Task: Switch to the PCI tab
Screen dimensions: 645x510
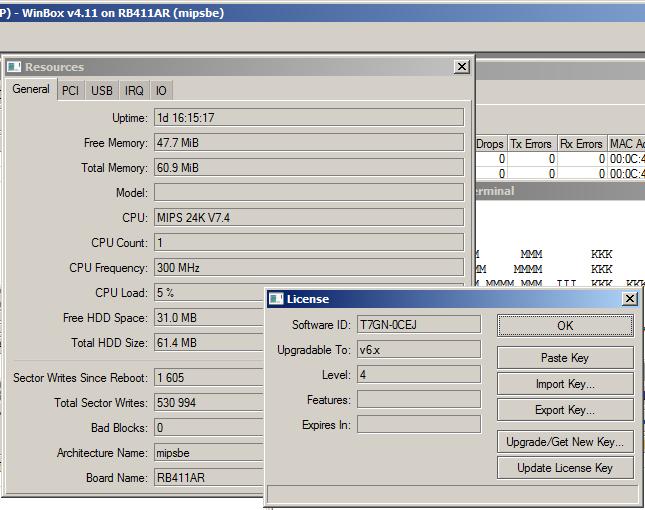Action: pos(70,90)
